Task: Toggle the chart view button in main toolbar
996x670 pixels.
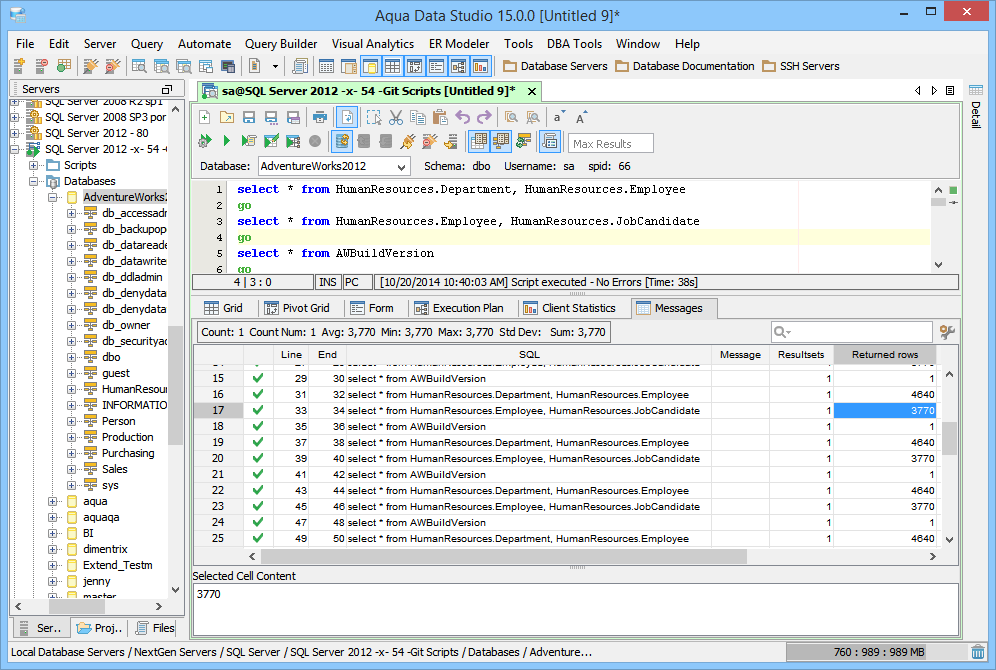Action: click(x=481, y=66)
